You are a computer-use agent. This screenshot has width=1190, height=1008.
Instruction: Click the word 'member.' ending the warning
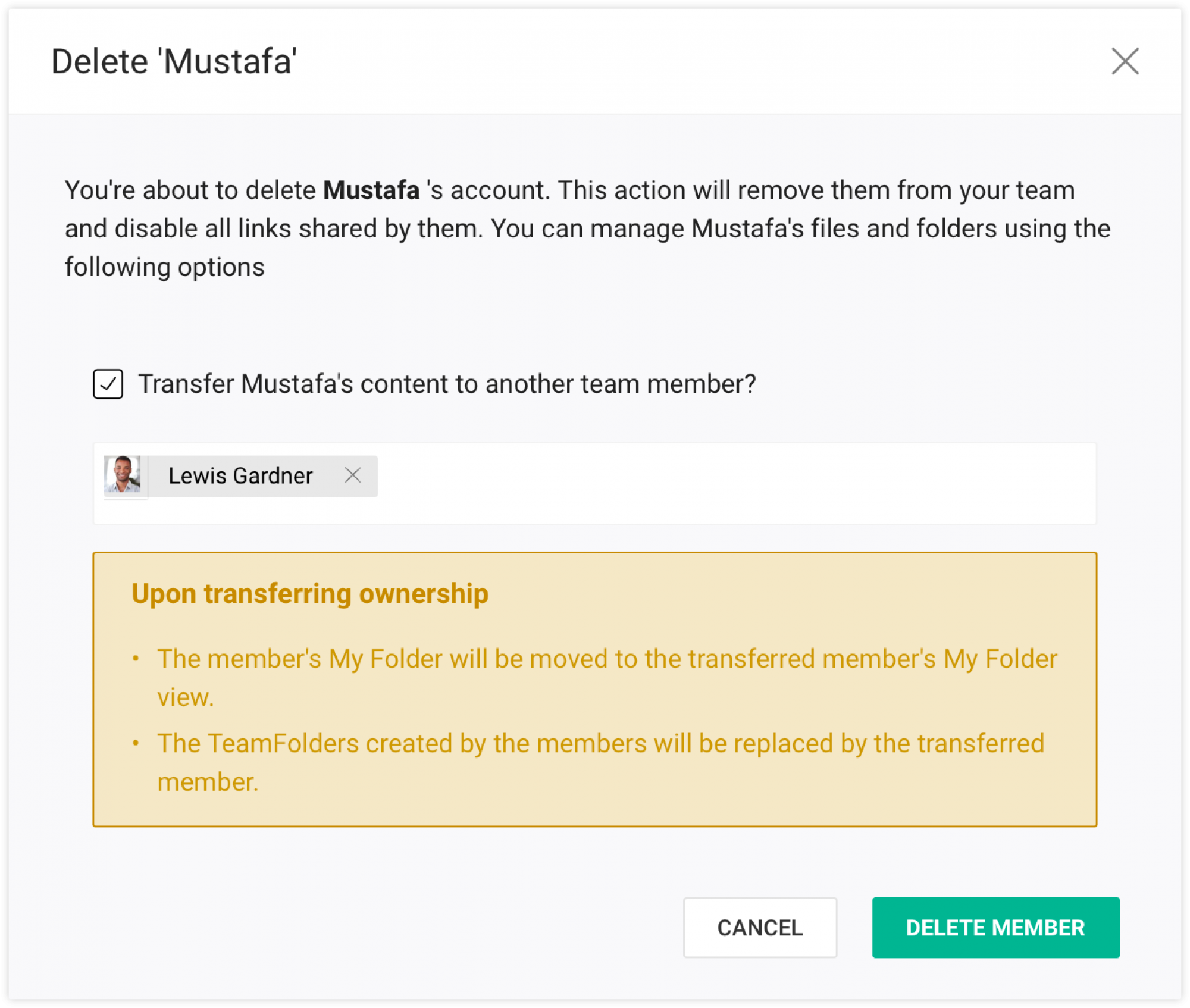[208, 782]
